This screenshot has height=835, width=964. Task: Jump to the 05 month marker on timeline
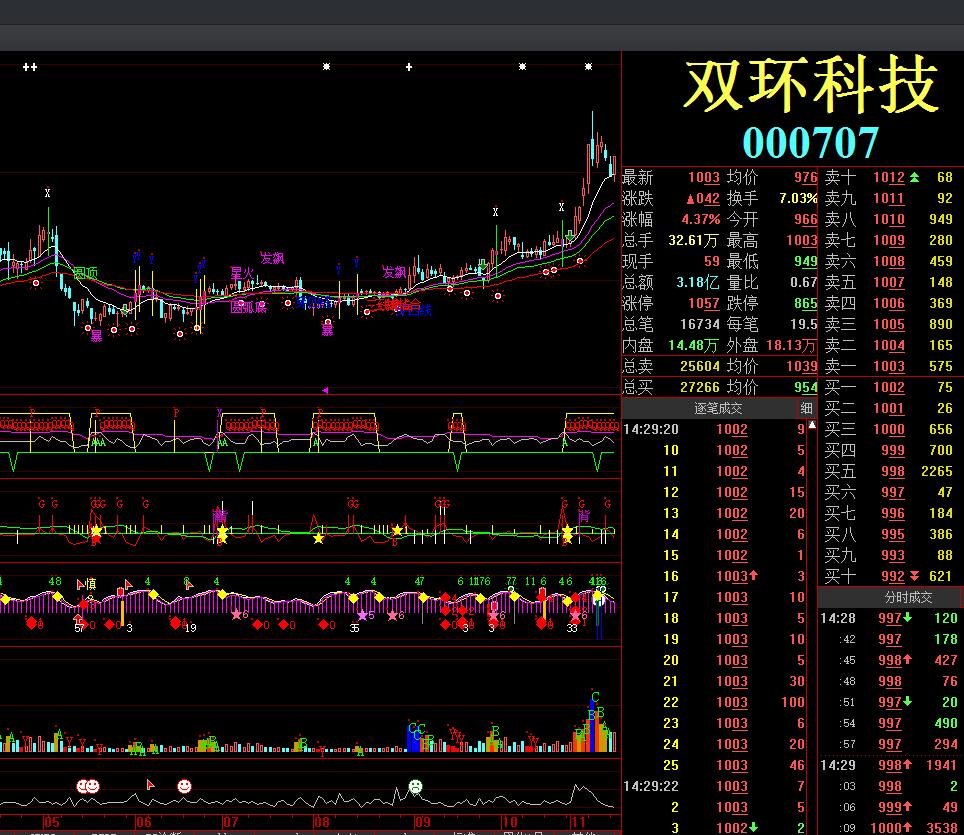[x=52, y=822]
